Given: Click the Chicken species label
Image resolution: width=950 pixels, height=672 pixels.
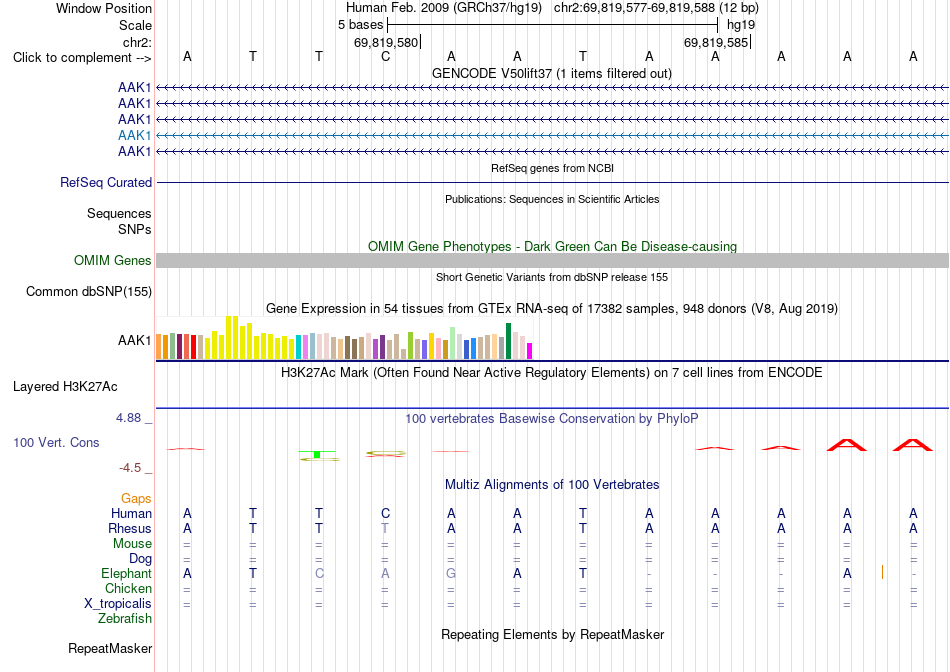Looking at the screenshot, I should click(128, 588).
